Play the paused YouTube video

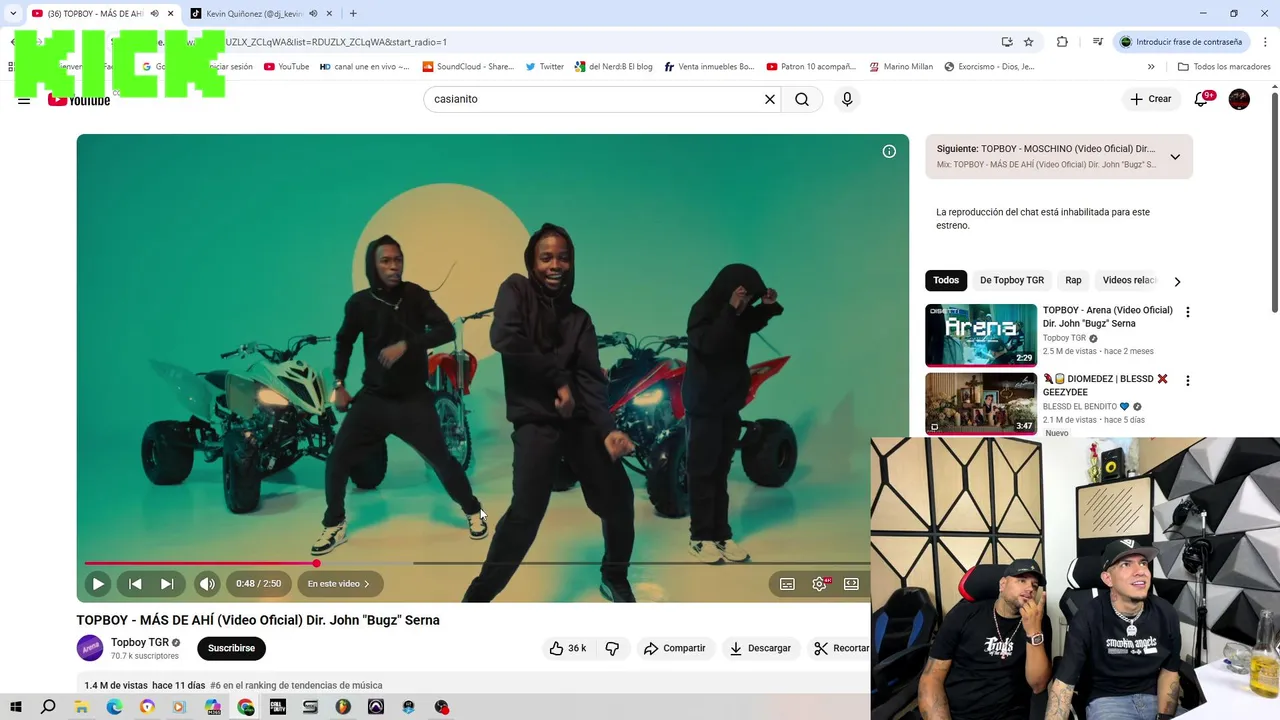98,584
